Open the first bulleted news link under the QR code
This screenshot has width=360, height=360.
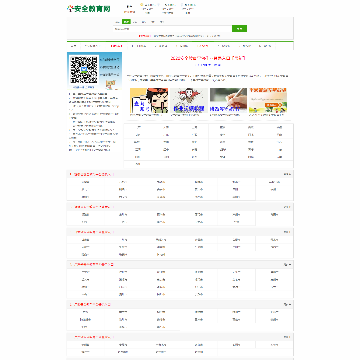(x=89, y=94)
